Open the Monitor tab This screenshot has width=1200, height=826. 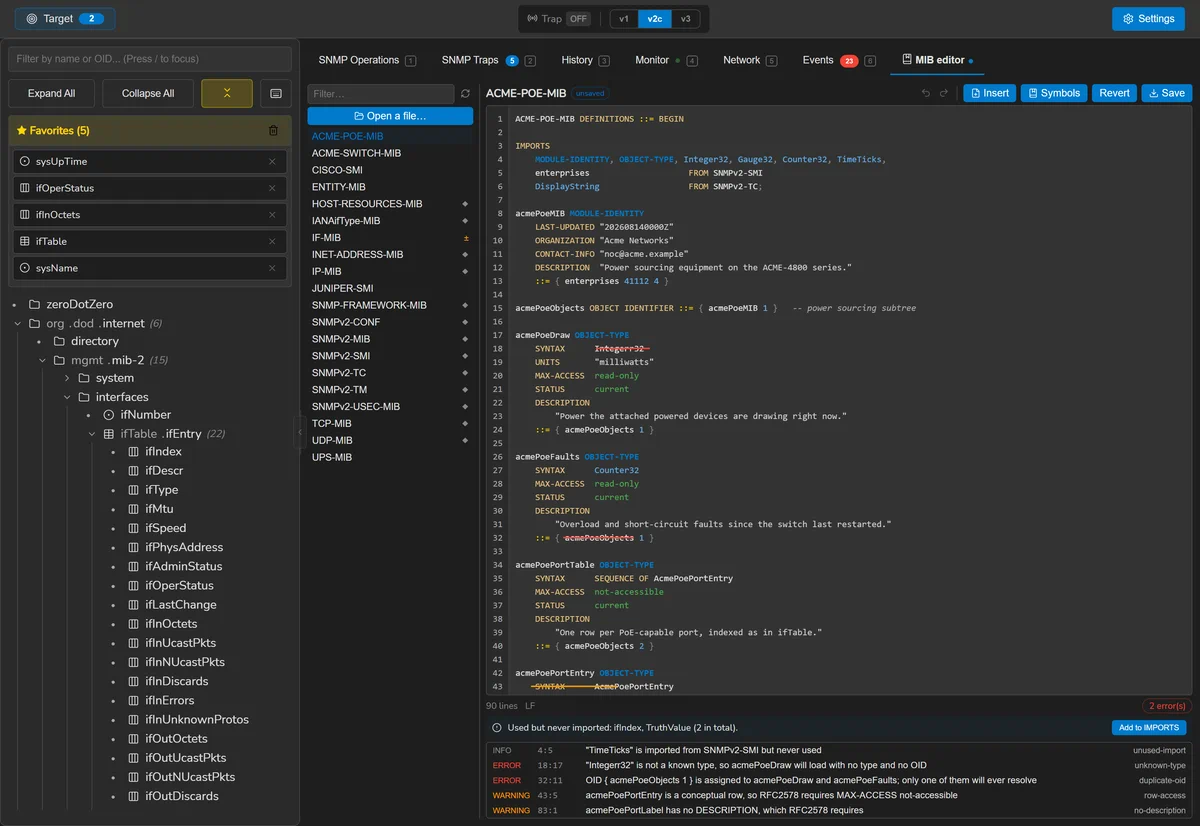pyautogui.click(x=666, y=60)
